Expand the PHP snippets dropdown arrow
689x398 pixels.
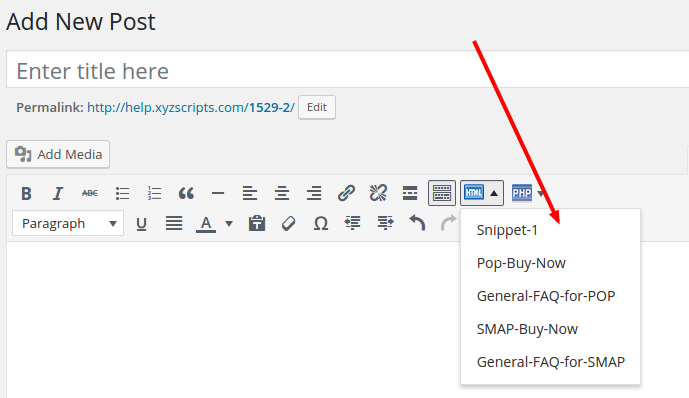click(540, 193)
